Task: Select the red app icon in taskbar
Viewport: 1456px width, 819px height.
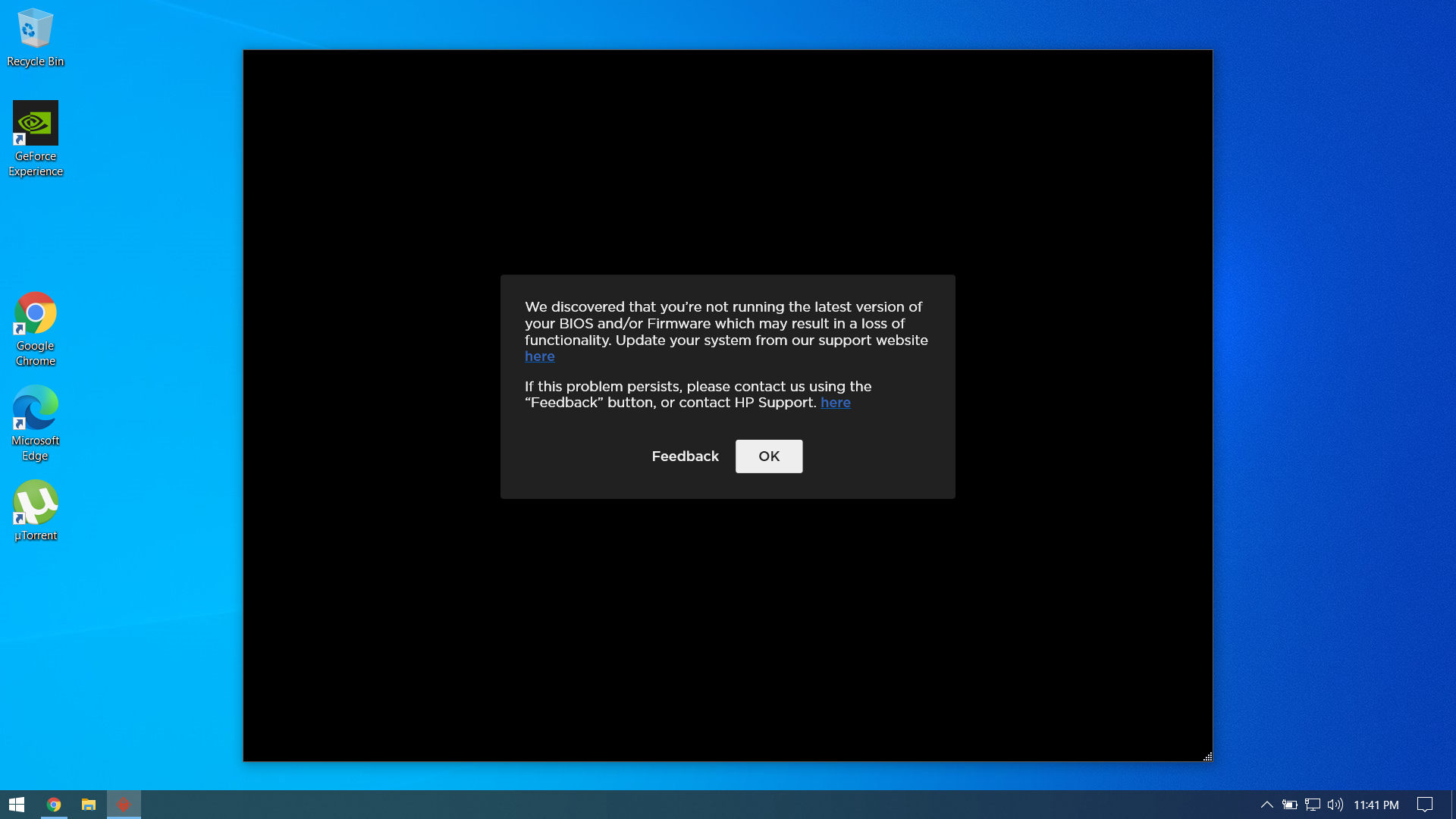Action: pos(124,805)
